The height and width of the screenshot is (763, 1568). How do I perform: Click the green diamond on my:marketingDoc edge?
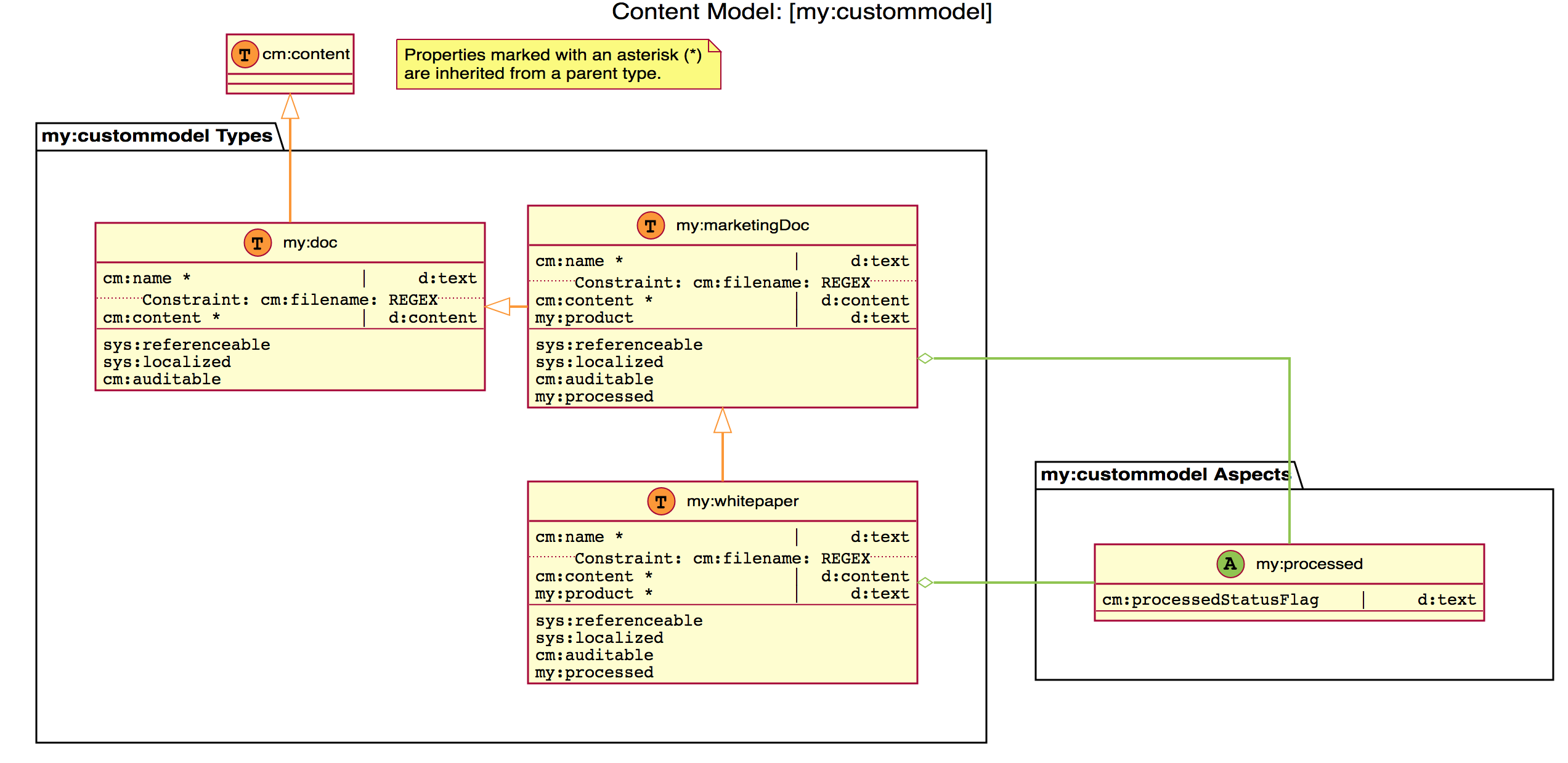pyautogui.click(x=925, y=358)
